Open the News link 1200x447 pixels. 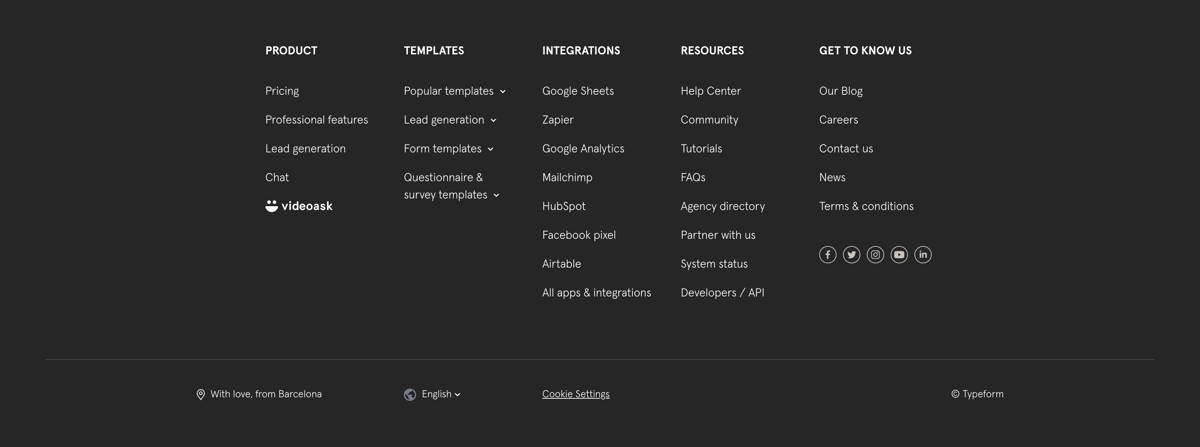click(832, 178)
